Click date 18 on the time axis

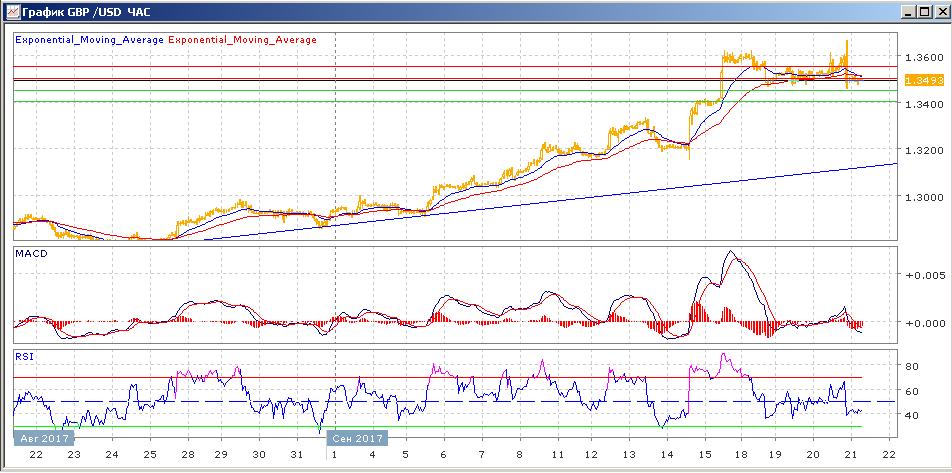[740, 455]
